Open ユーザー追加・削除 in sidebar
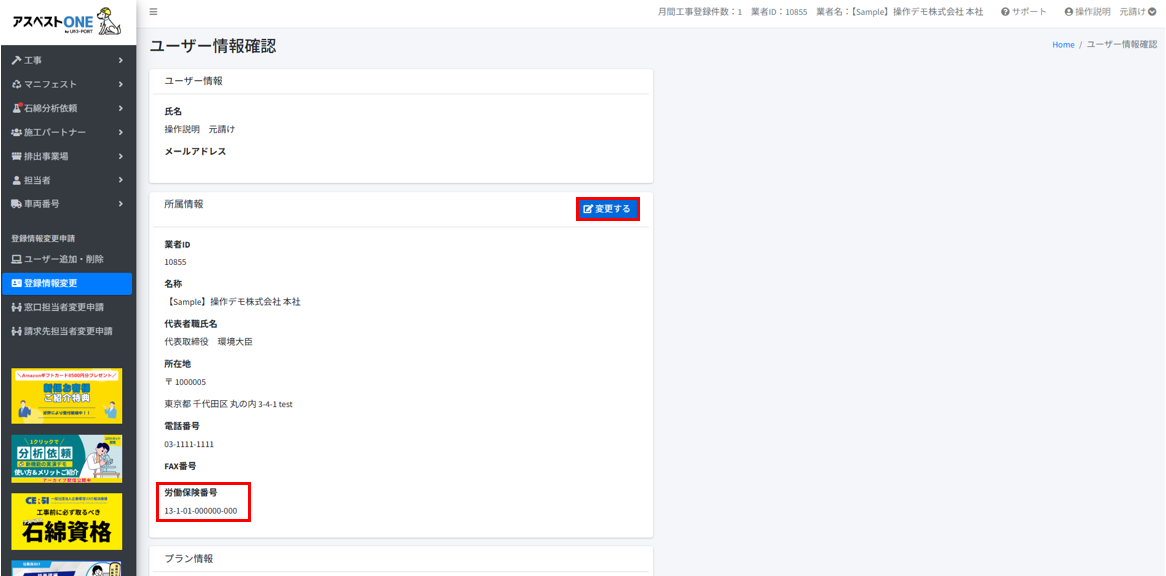The image size is (1166, 576). click(63, 259)
